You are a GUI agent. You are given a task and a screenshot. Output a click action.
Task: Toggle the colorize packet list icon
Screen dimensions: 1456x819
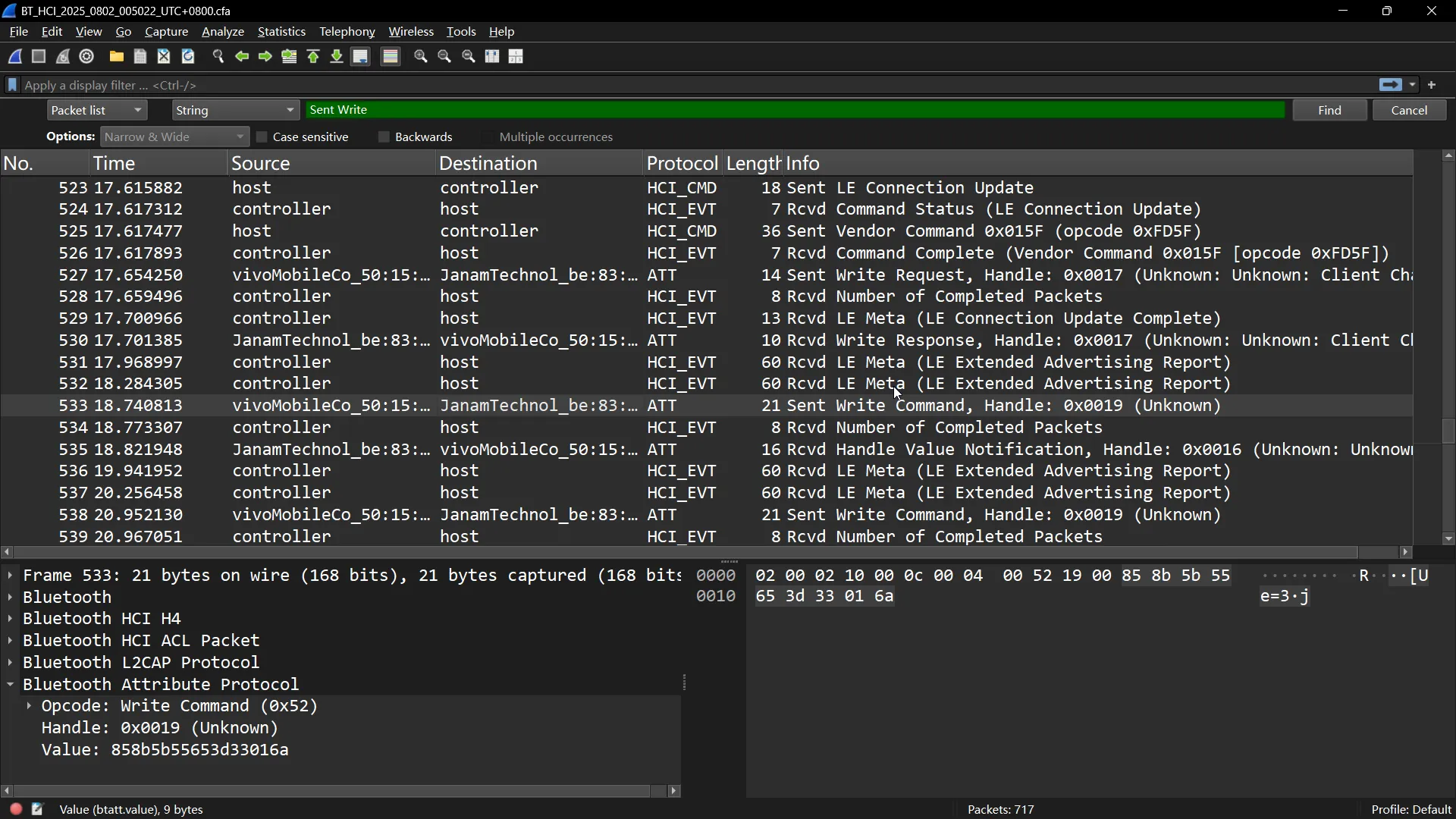point(391,57)
